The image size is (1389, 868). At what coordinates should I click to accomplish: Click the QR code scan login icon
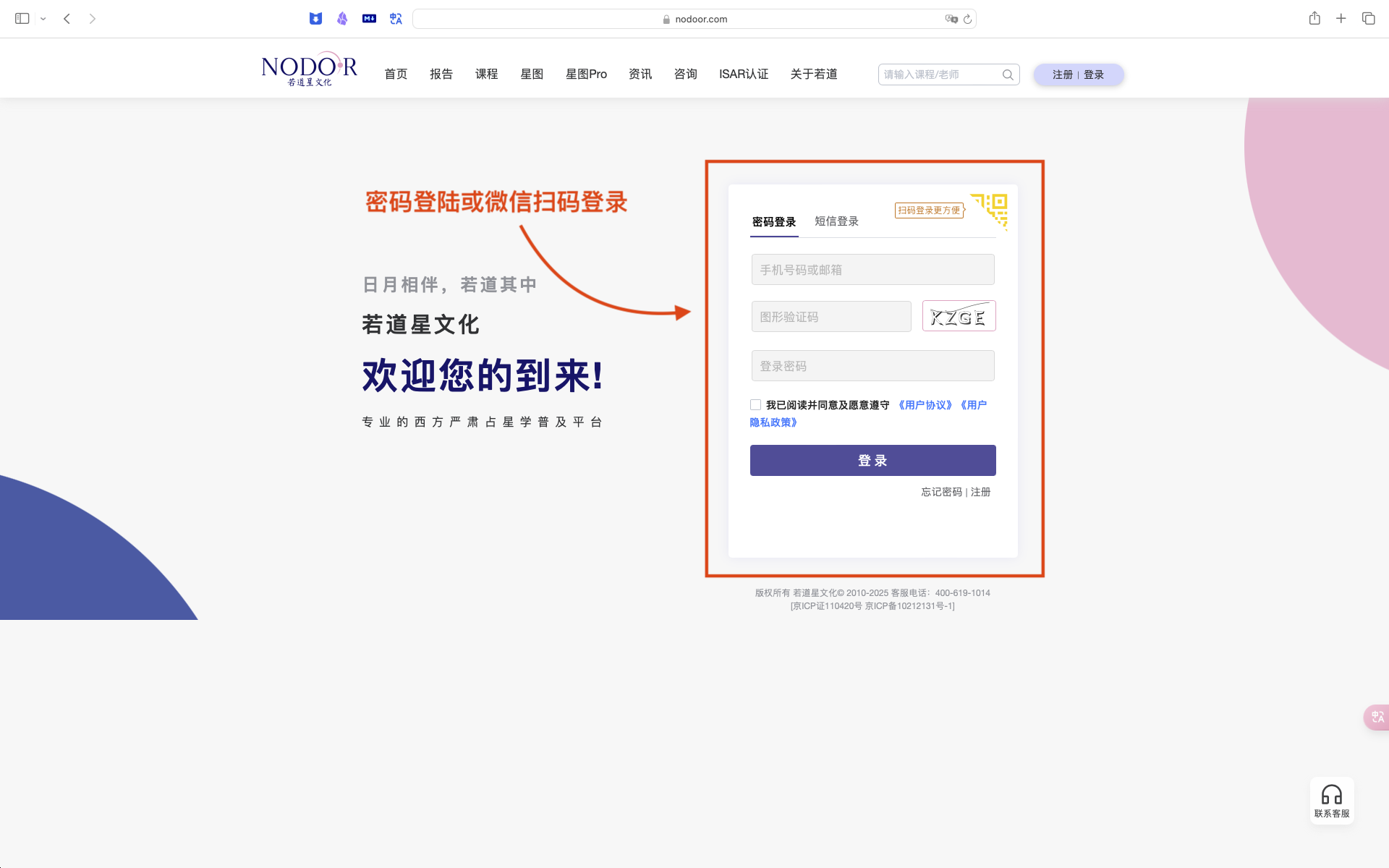[x=990, y=209]
